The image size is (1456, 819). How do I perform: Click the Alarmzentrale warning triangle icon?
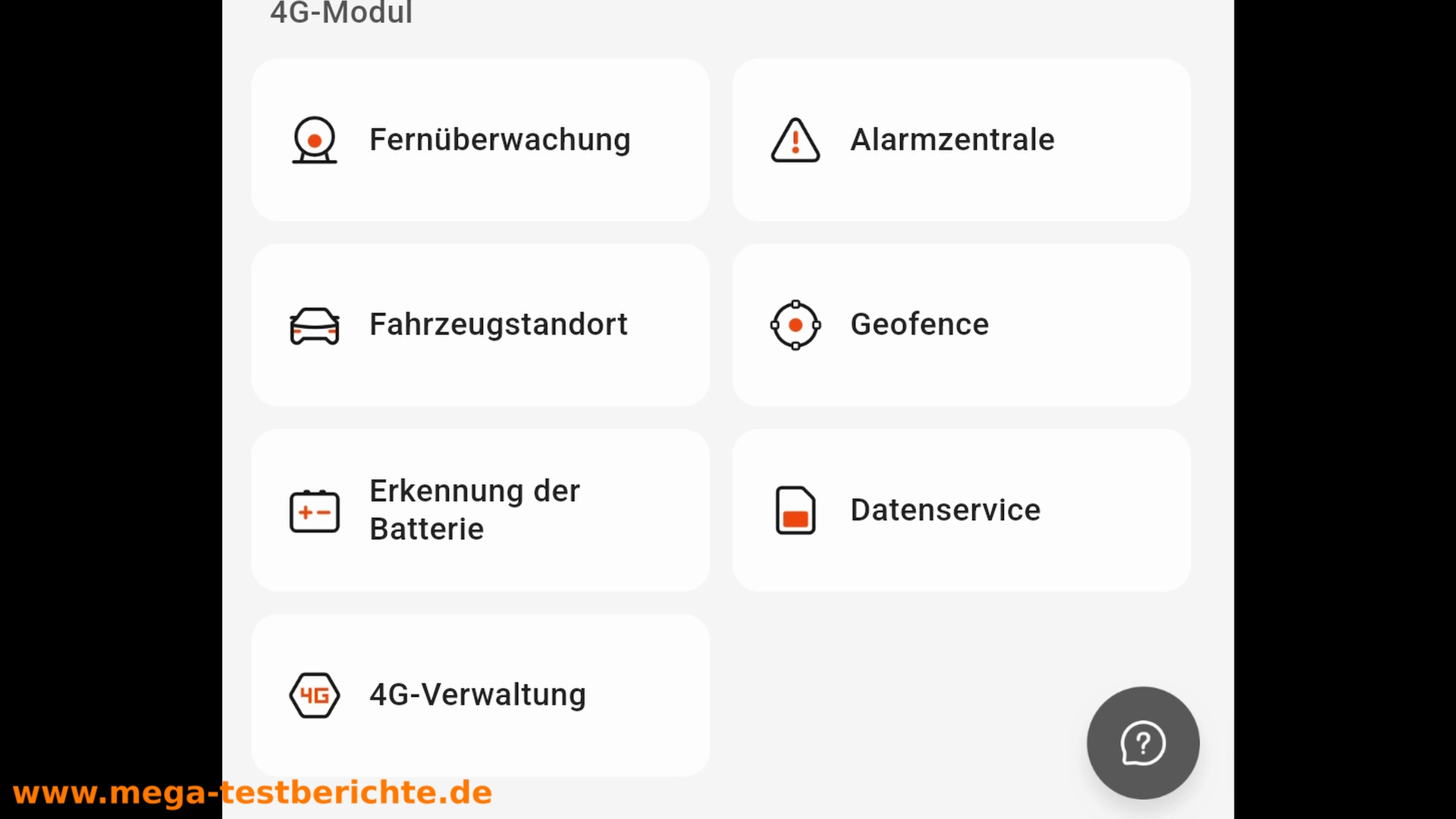[795, 140]
